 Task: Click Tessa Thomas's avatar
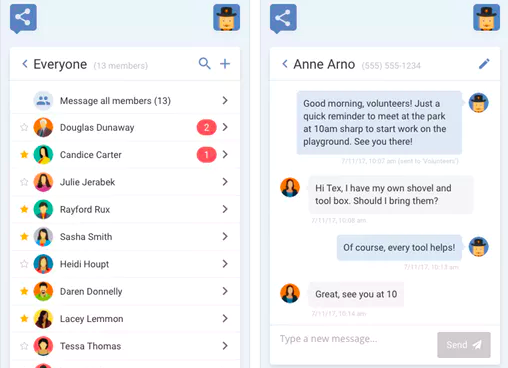click(43, 346)
